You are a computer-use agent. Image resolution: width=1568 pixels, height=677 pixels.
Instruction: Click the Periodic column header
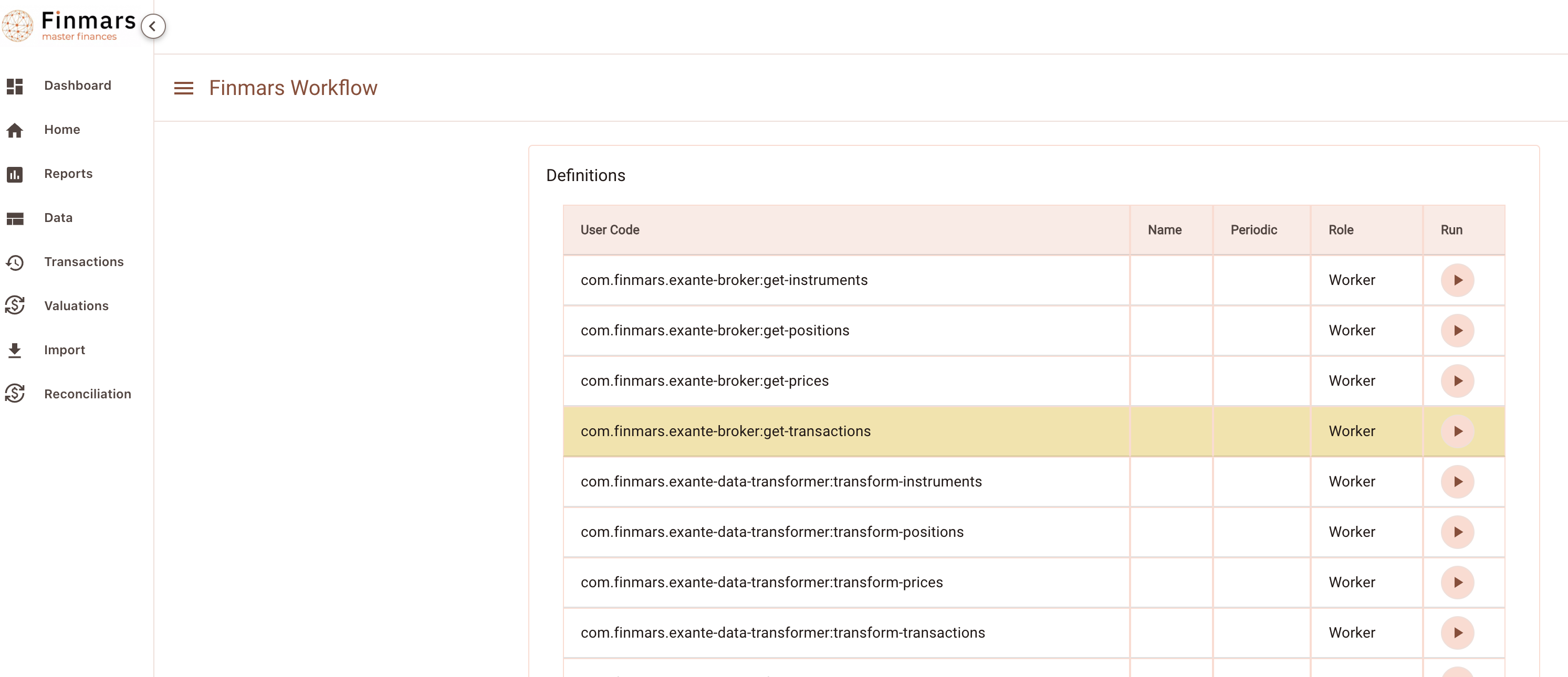tap(1253, 230)
